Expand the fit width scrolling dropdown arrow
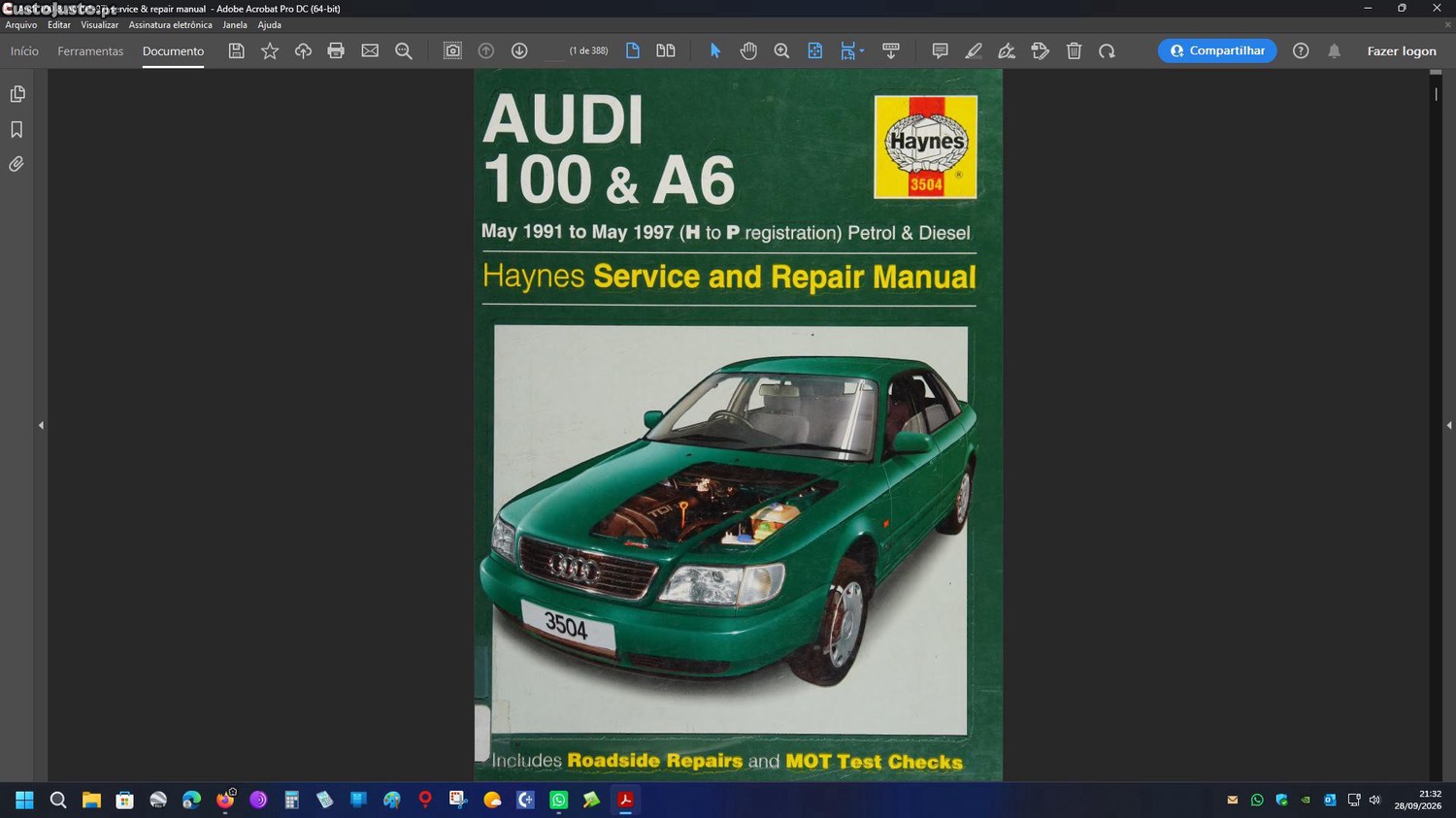This screenshot has width=1456, height=818. [x=862, y=51]
